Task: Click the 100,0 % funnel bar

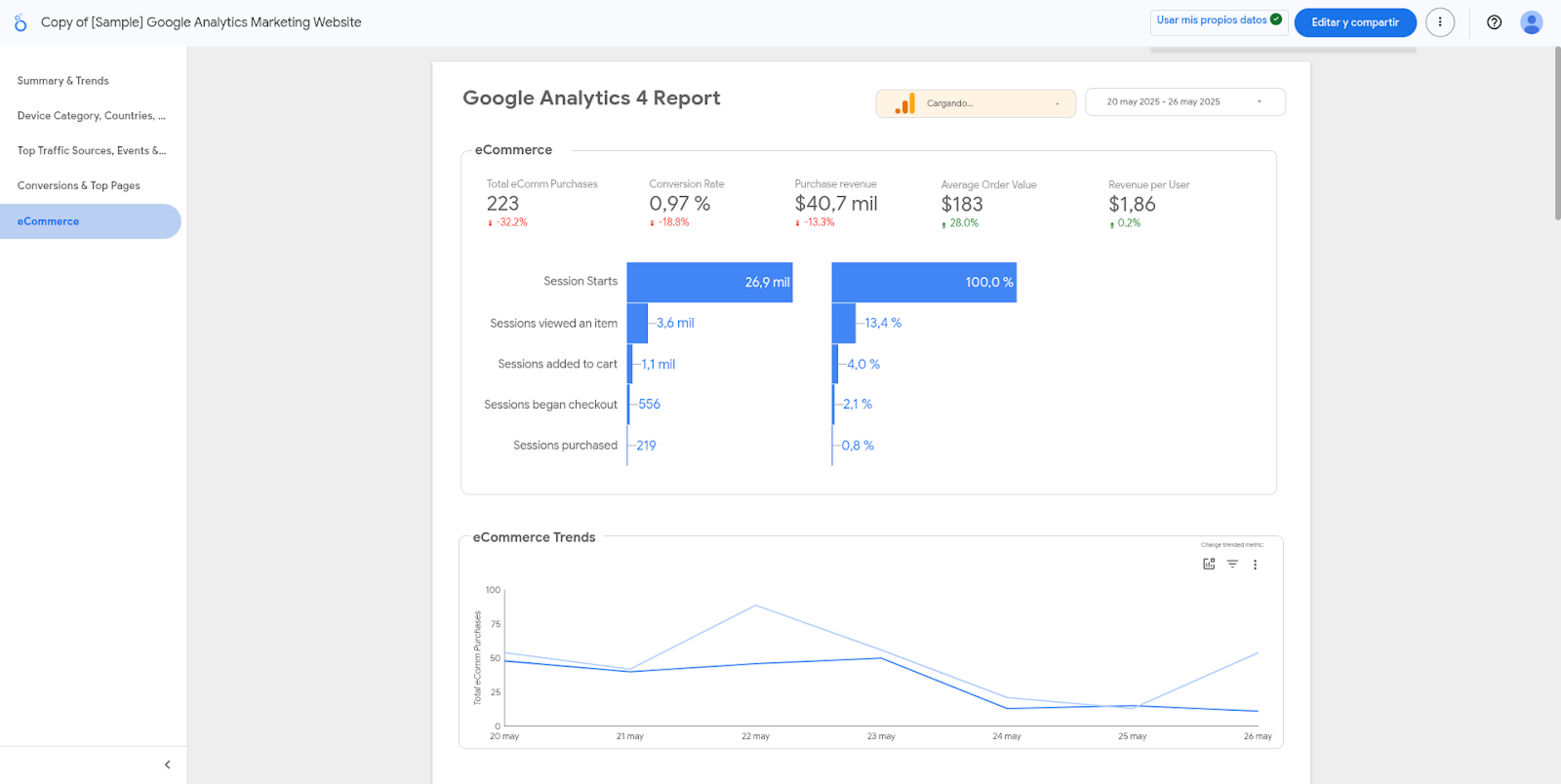Action: [x=924, y=282]
